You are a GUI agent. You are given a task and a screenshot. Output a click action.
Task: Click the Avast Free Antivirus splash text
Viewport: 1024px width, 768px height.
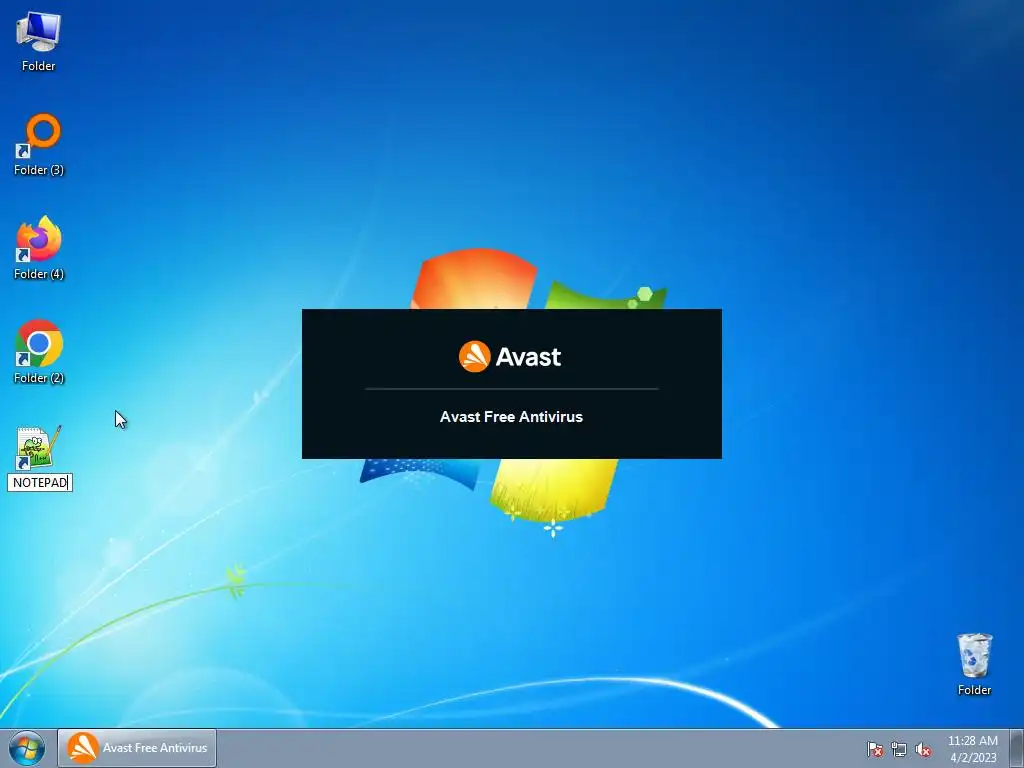click(x=511, y=417)
